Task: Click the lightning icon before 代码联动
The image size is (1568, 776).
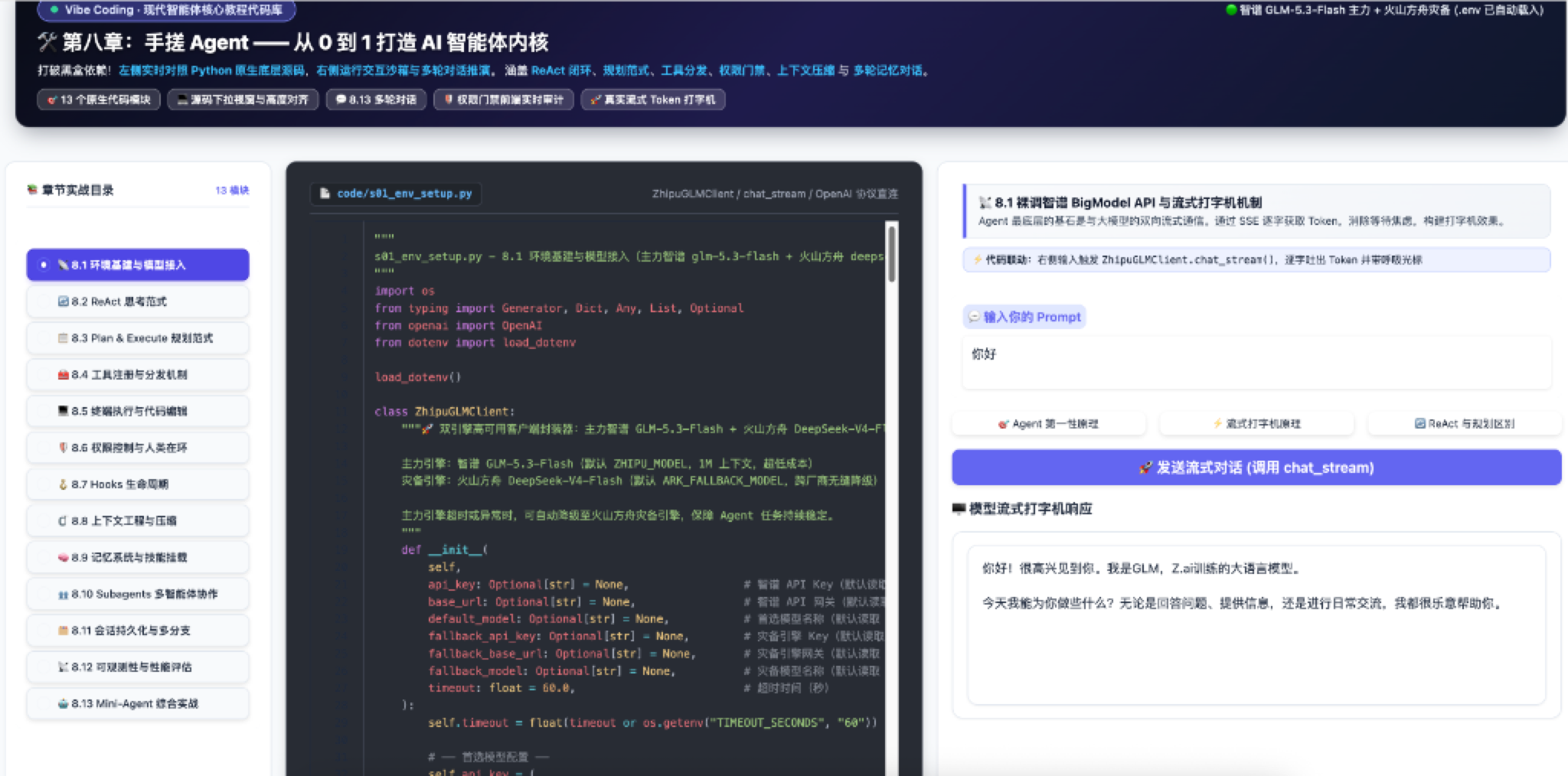Action: 978,259
